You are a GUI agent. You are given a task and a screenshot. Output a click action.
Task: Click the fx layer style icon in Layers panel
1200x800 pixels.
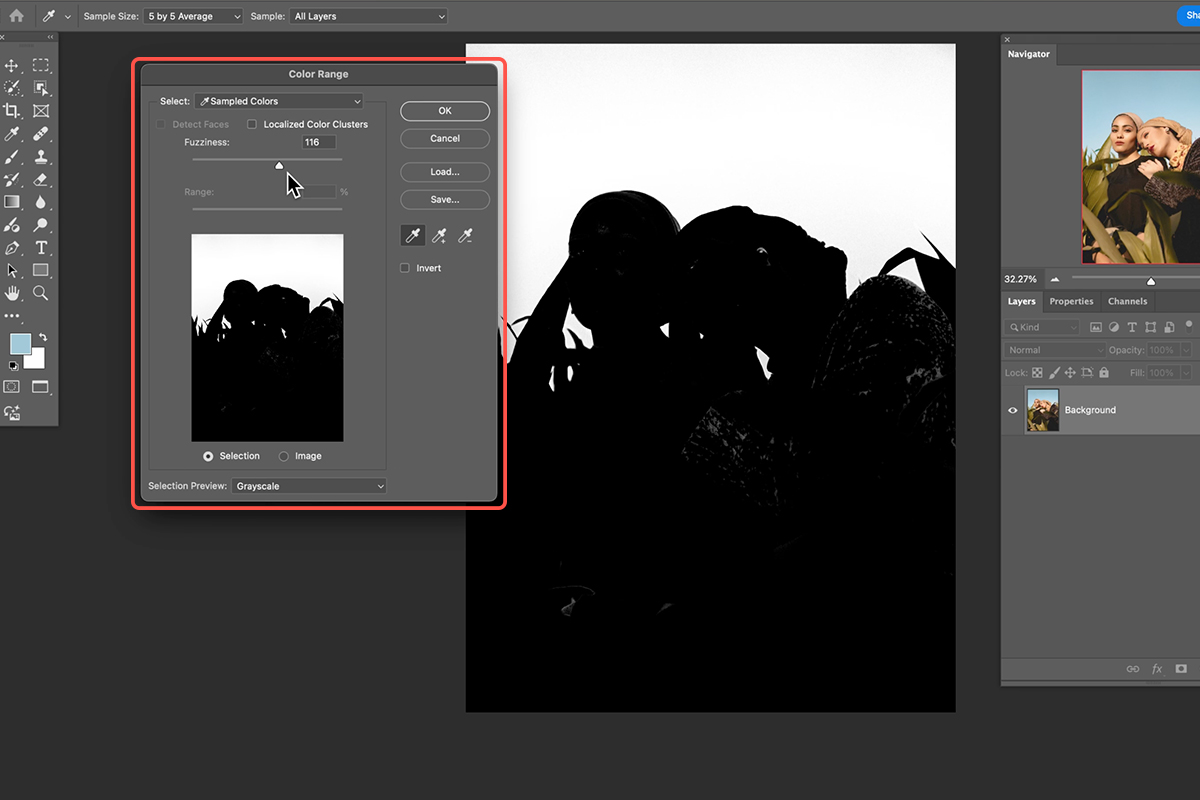1156,668
